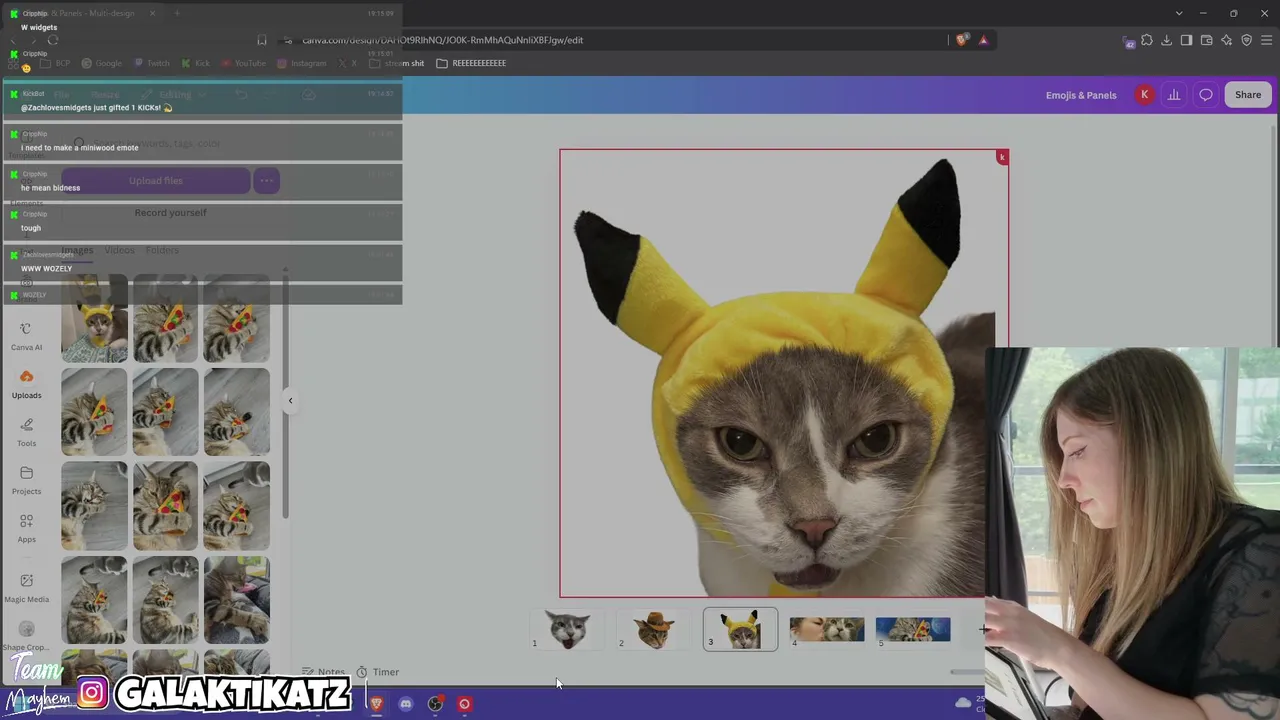Select page 5 thumbnail
The image size is (1280, 720).
(x=913, y=629)
